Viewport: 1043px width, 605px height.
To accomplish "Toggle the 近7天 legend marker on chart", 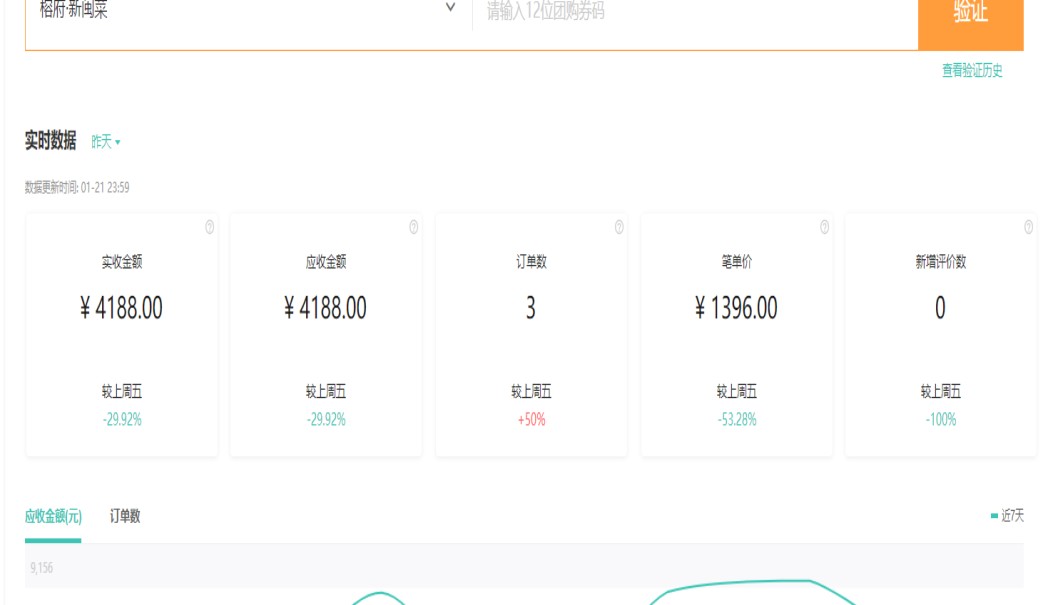I will pos(994,516).
